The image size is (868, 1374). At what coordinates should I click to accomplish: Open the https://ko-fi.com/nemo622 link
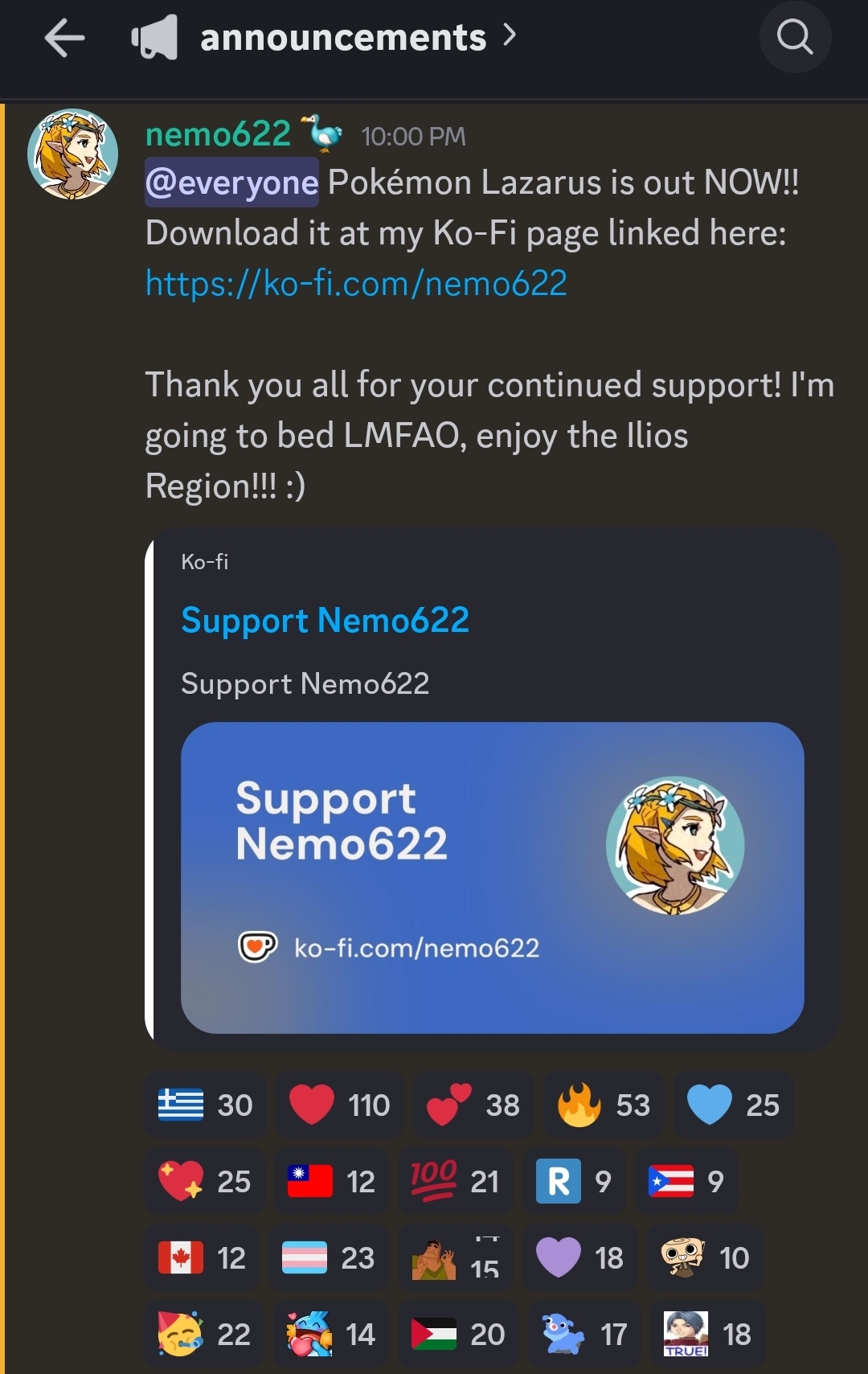click(356, 283)
